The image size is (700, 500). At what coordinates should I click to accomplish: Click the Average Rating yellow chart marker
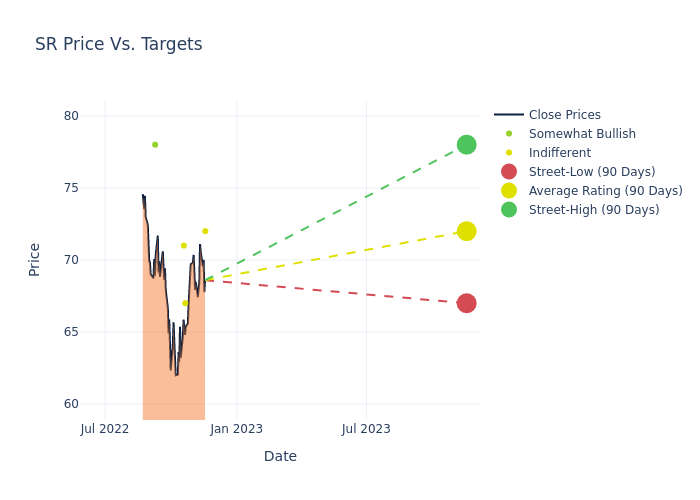point(466,231)
